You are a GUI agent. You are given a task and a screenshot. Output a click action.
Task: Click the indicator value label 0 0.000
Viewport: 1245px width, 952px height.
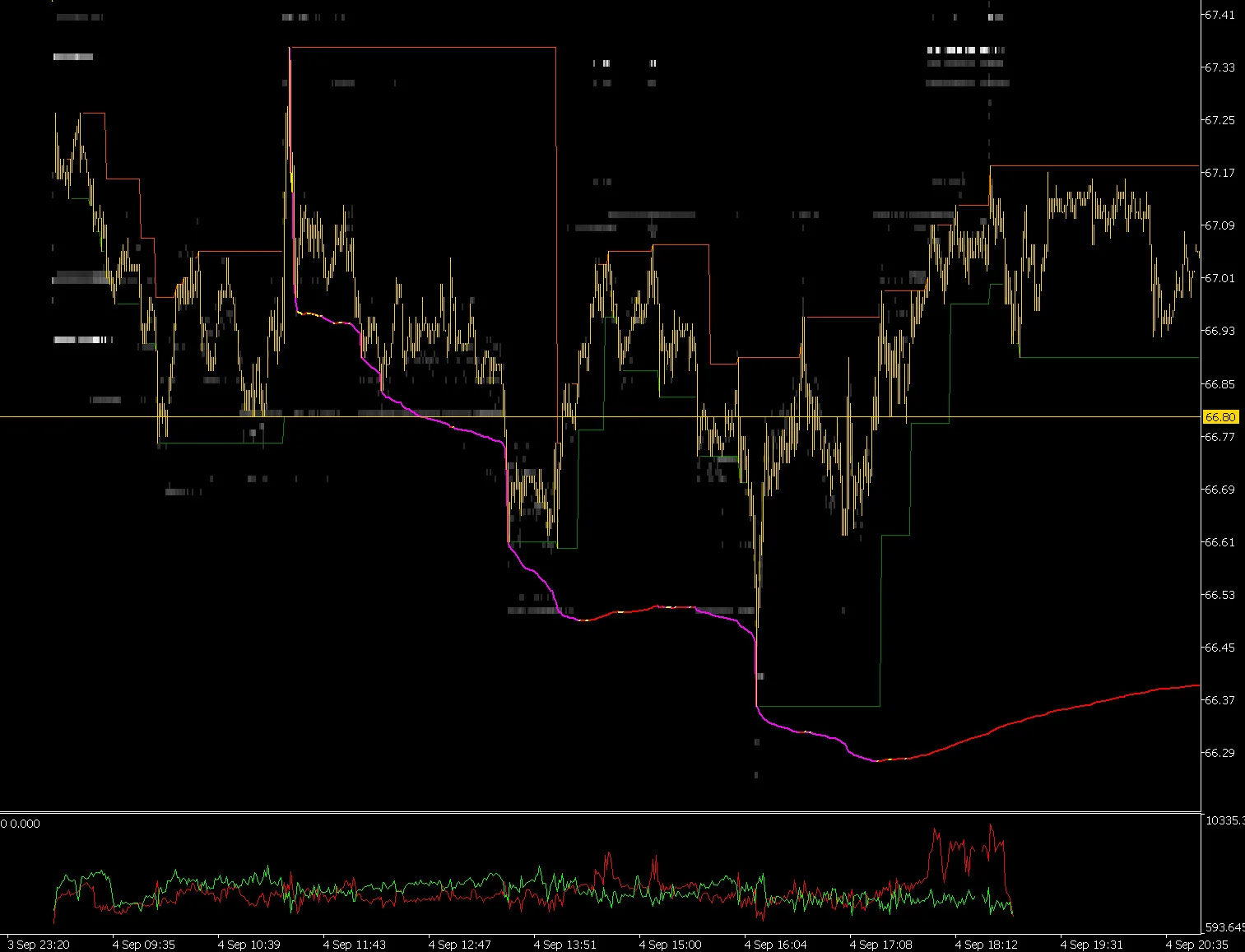click(x=21, y=824)
